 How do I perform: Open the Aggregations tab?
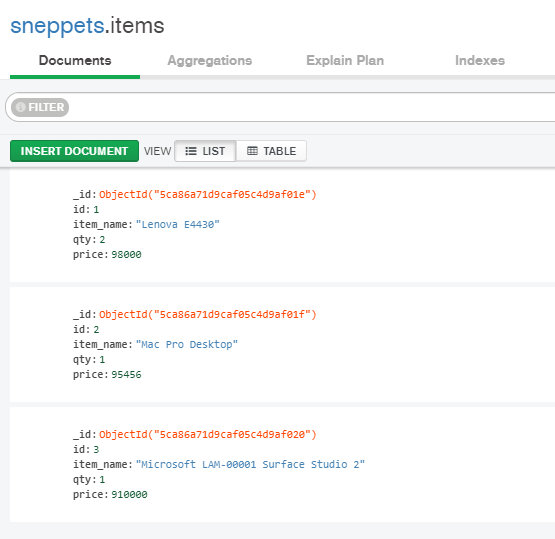coord(210,61)
